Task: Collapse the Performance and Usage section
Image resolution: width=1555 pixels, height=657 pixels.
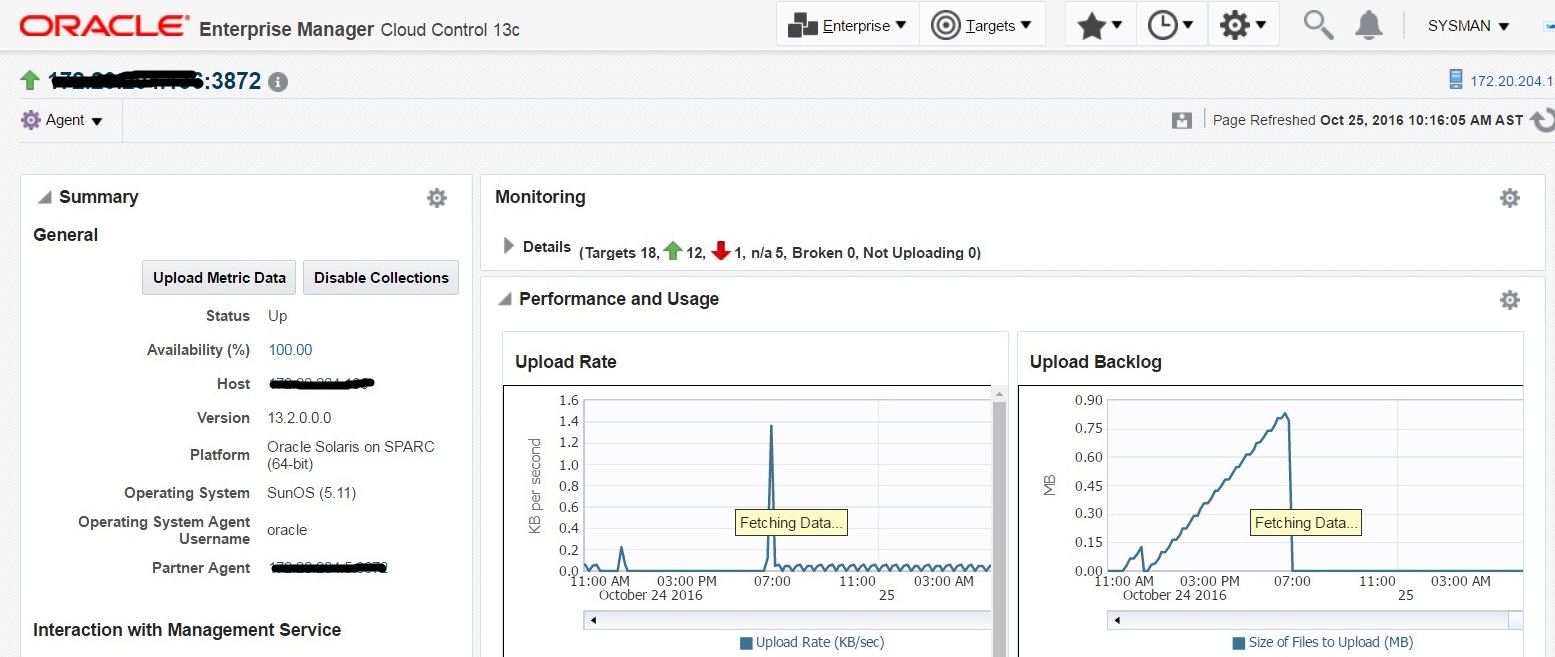Action: tap(505, 299)
